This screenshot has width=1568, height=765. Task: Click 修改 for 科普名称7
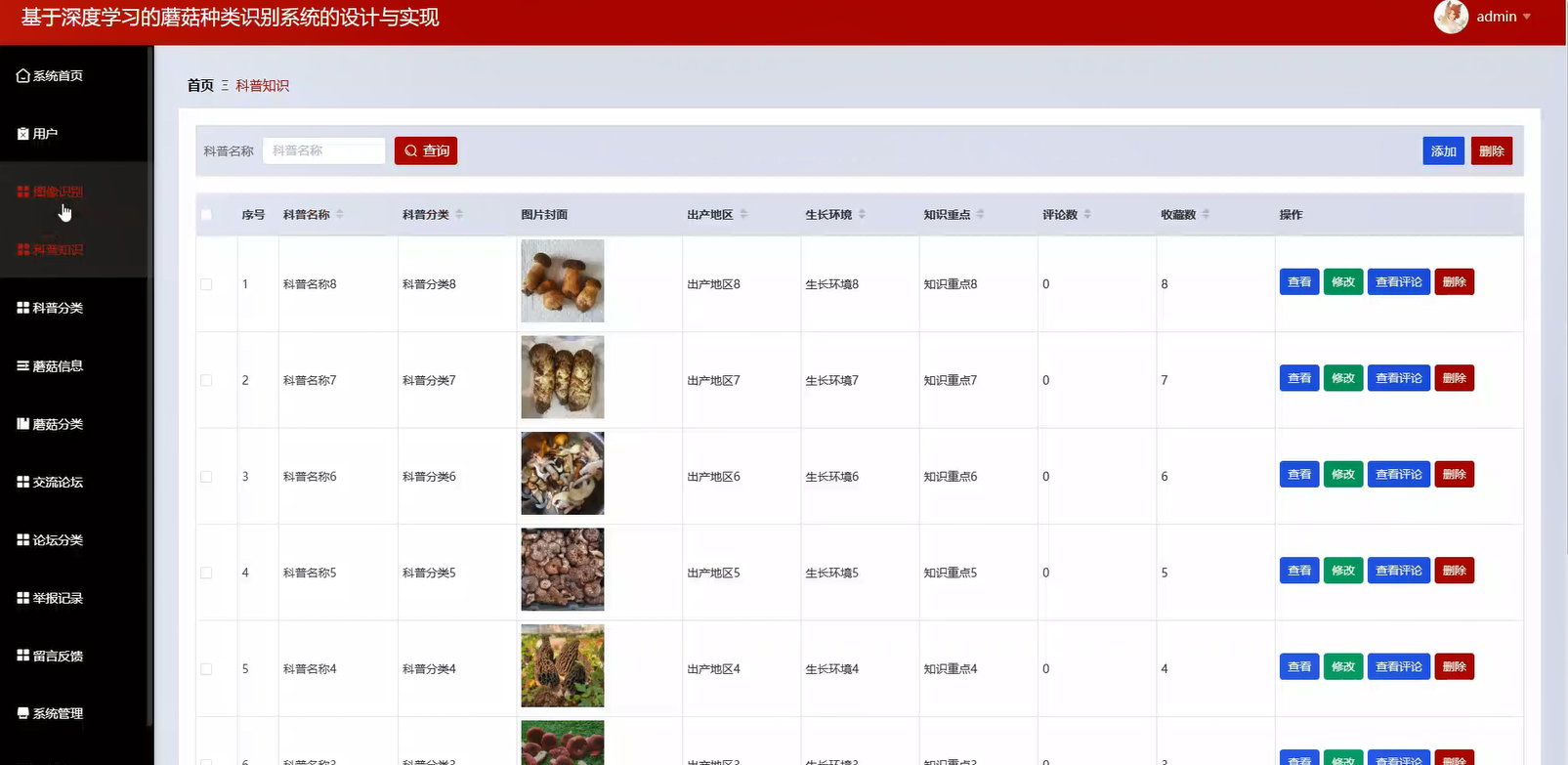click(x=1343, y=378)
